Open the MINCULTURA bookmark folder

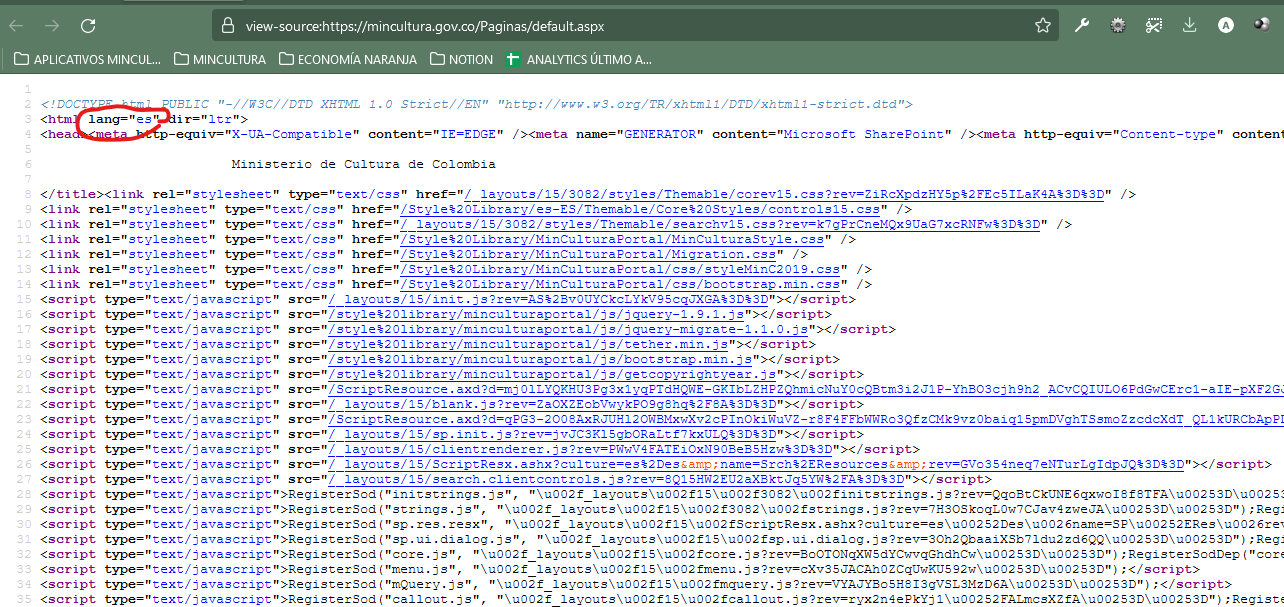tap(220, 59)
